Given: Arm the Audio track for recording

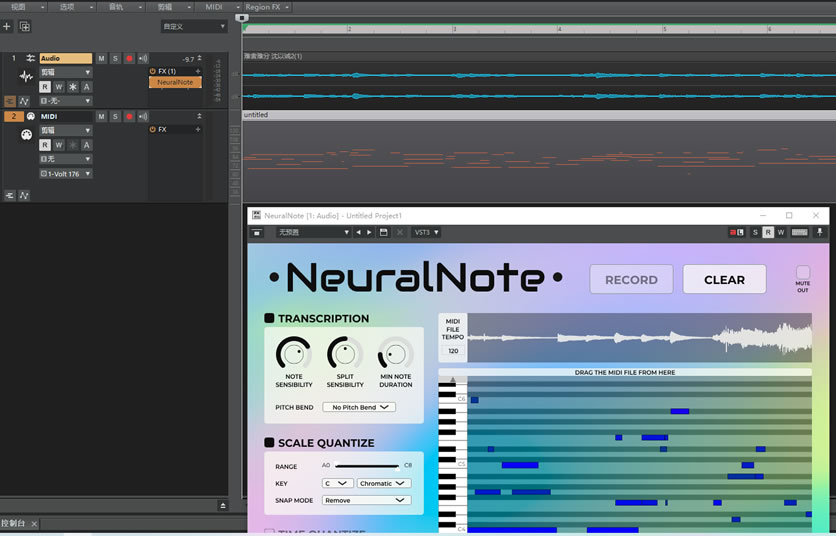Looking at the screenshot, I should (129, 58).
